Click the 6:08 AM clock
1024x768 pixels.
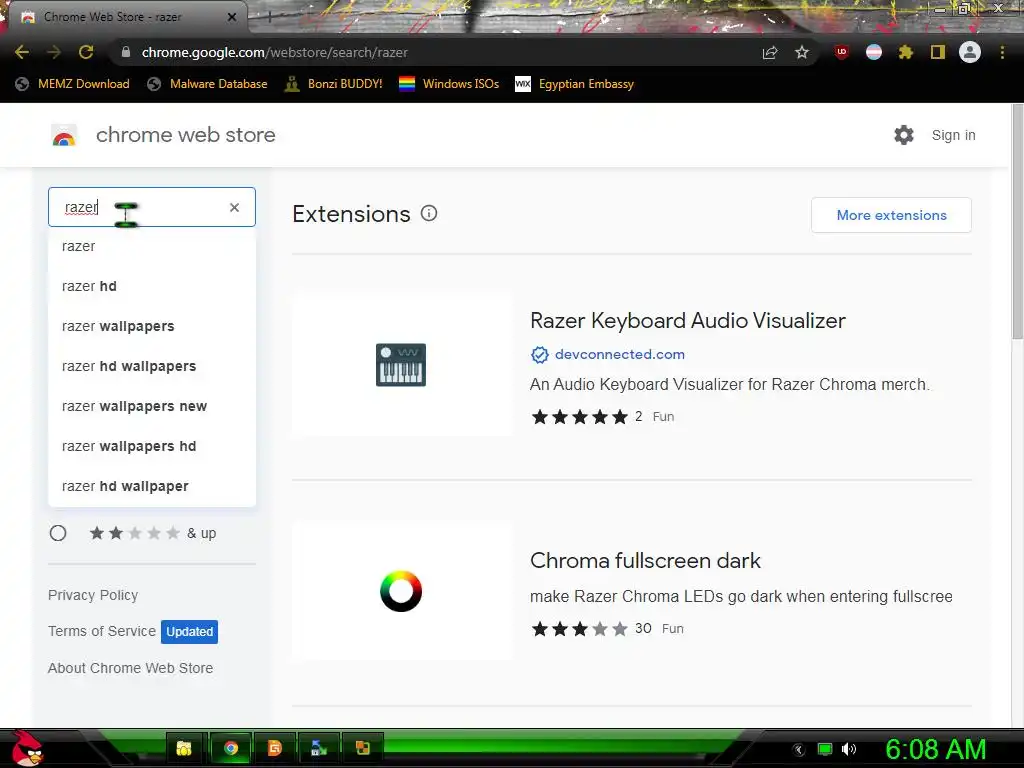pyautogui.click(x=935, y=749)
